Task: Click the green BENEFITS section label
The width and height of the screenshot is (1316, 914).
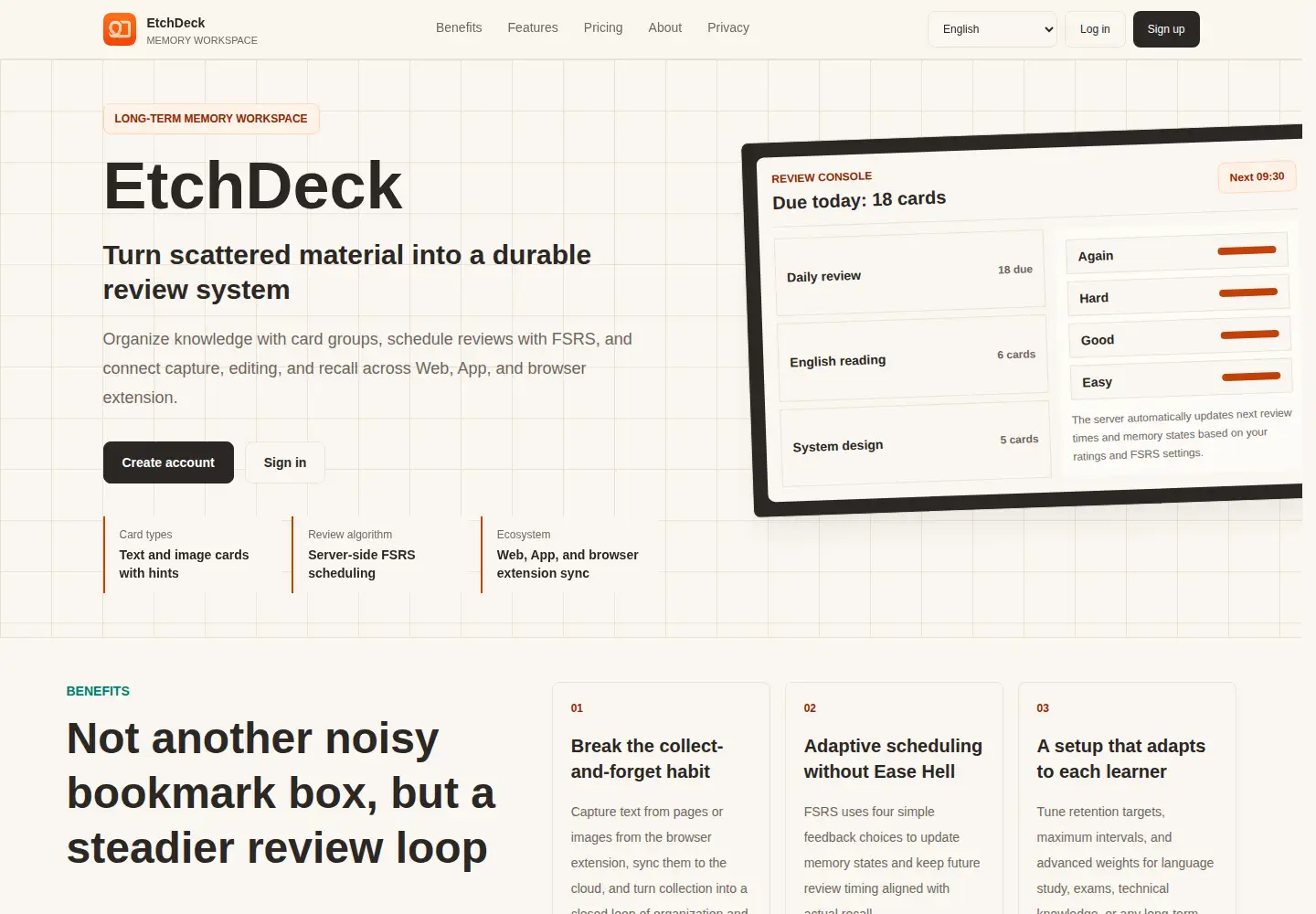Action: tap(98, 691)
